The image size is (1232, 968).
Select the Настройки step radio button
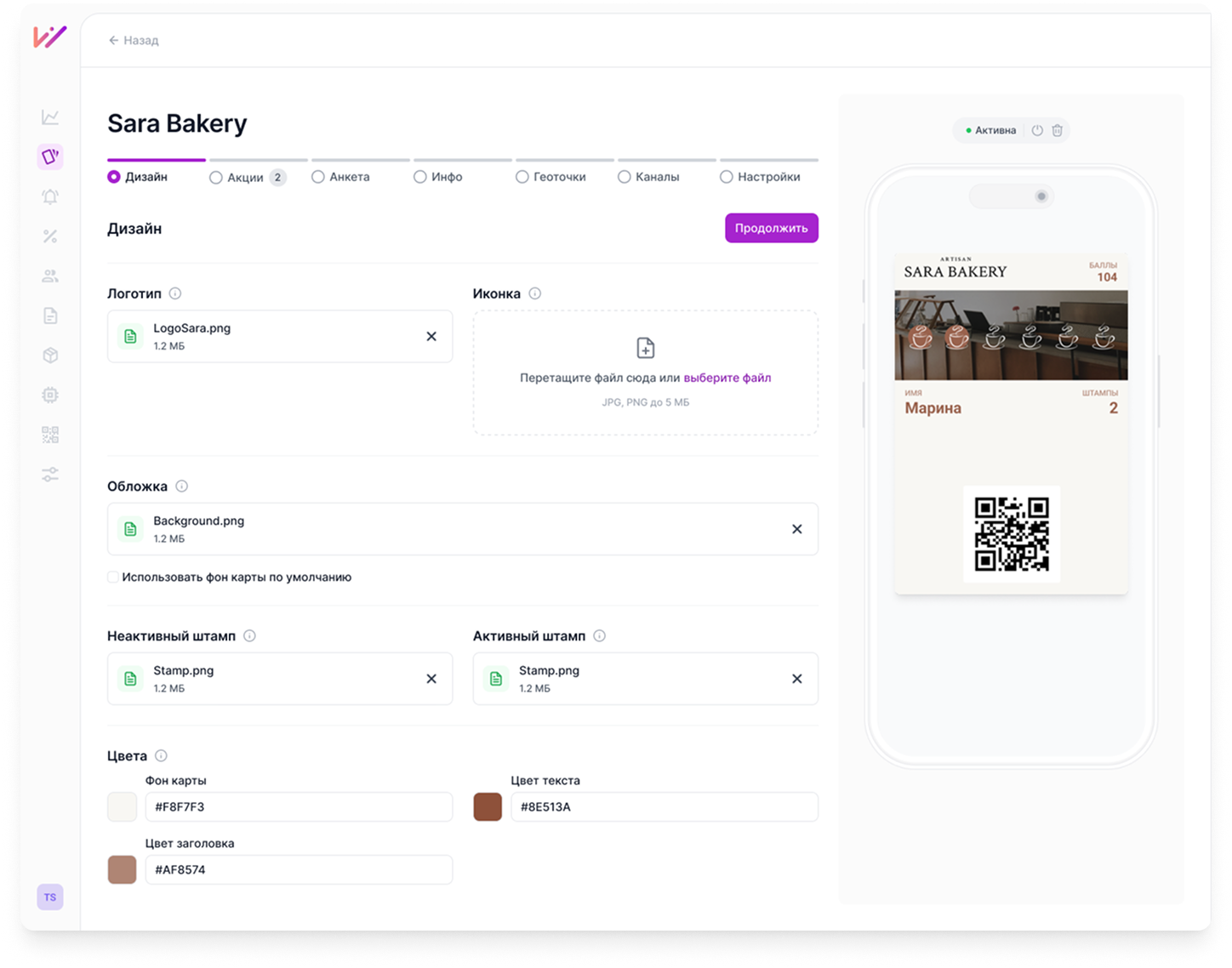click(x=727, y=177)
